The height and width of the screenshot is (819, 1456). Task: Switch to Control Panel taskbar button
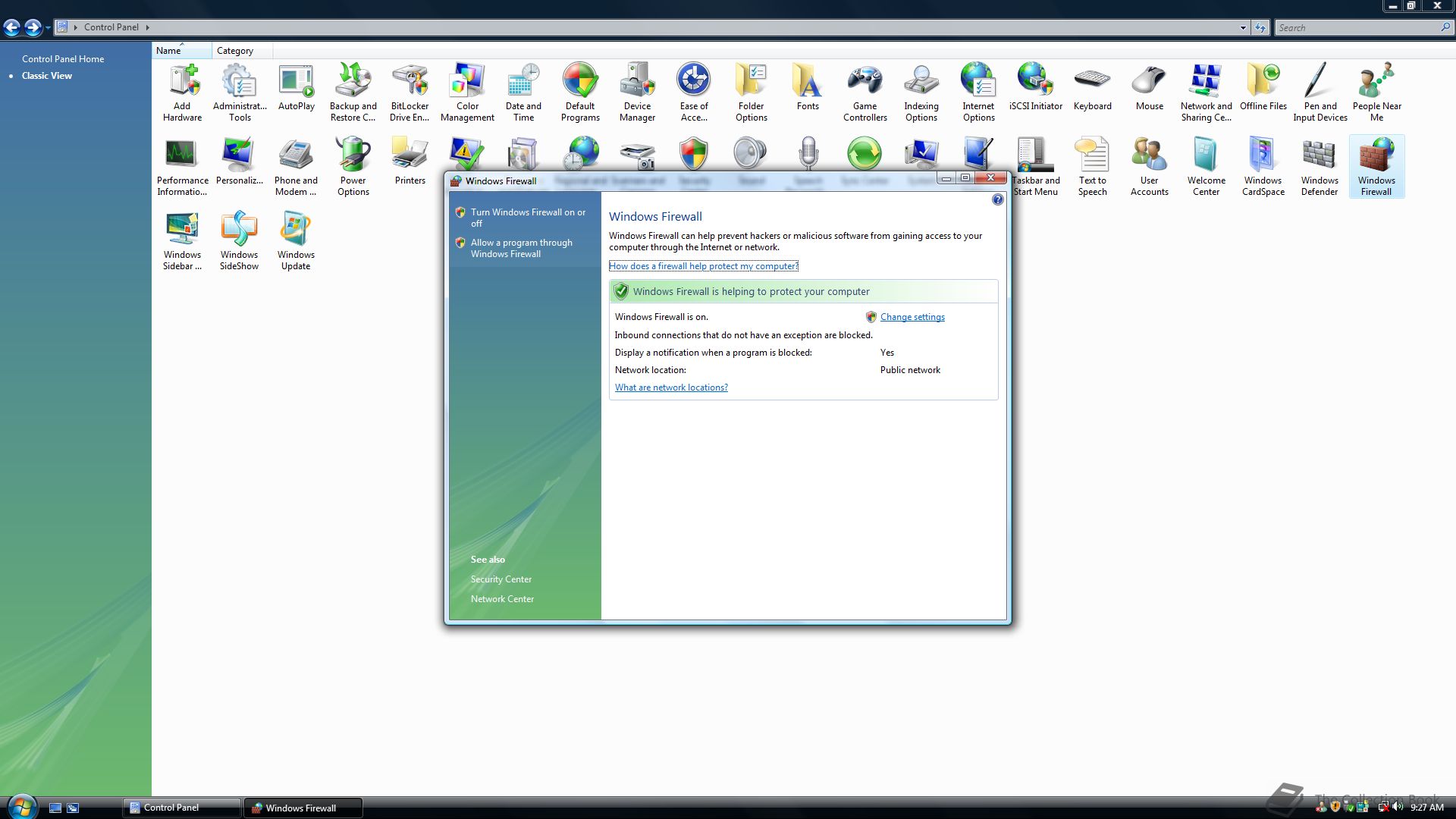(182, 808)
